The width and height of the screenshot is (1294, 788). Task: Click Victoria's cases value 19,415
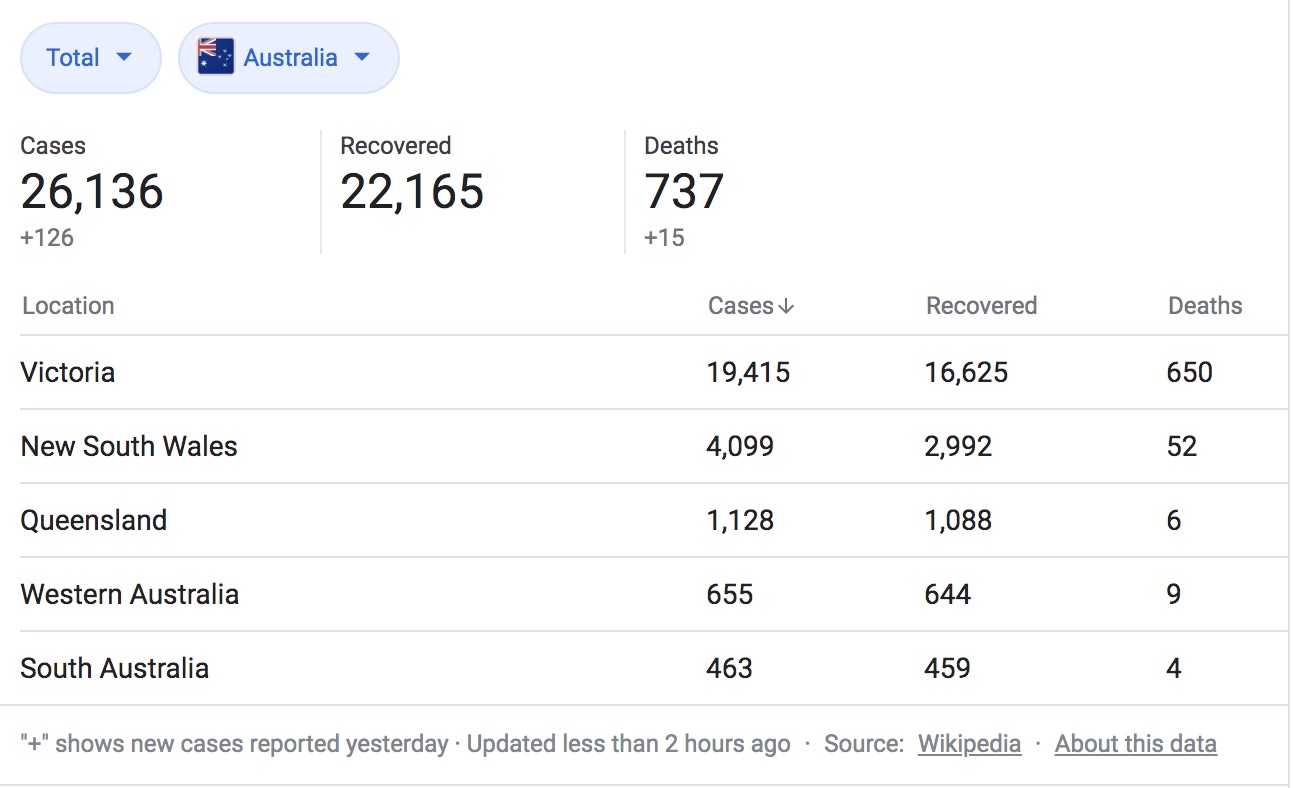coord(748,373)
